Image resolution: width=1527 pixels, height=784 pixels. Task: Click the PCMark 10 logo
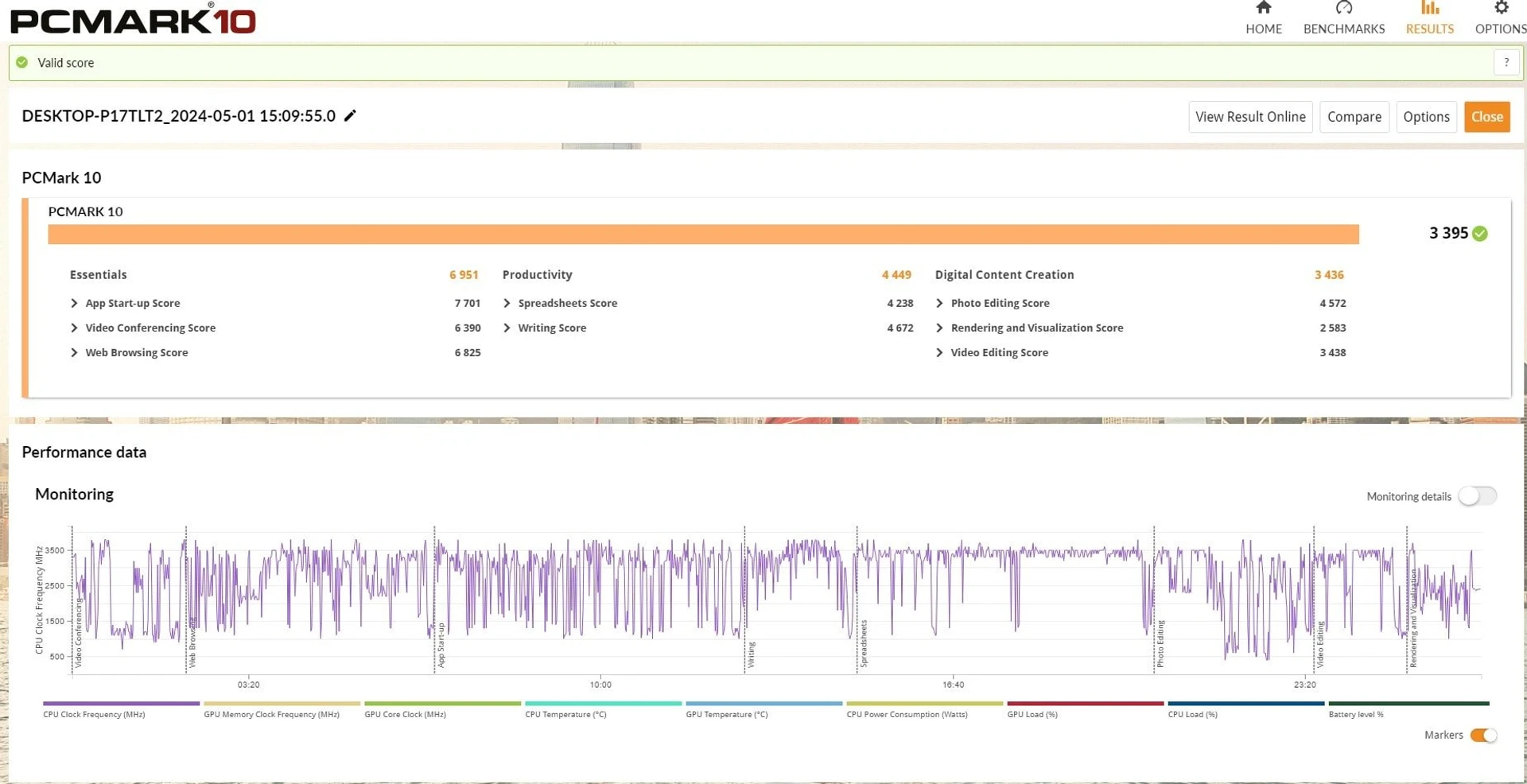click(x=133, y=20)
